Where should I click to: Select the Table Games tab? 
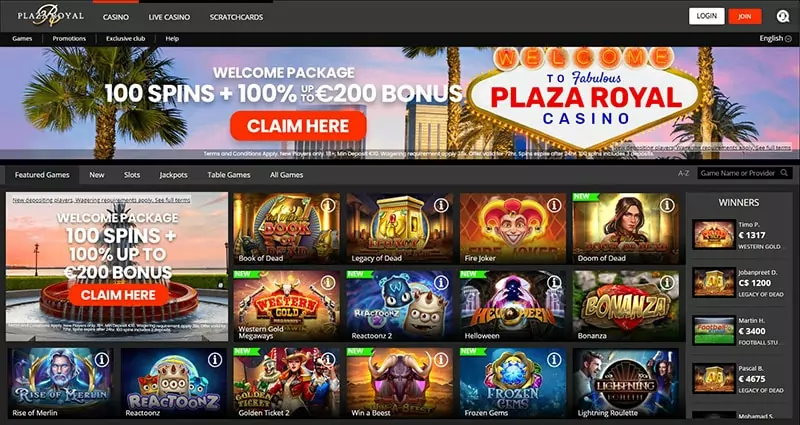(x=229, y=174)
